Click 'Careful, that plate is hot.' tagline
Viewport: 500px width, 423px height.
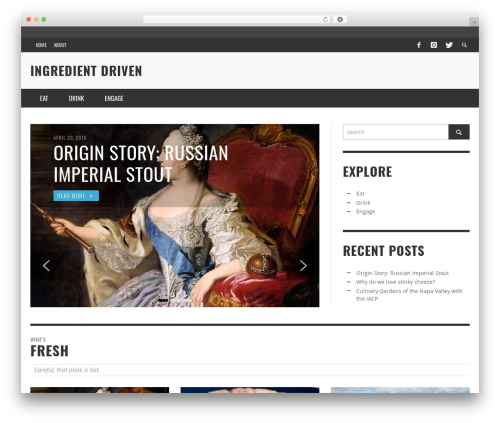pos(67,370)
